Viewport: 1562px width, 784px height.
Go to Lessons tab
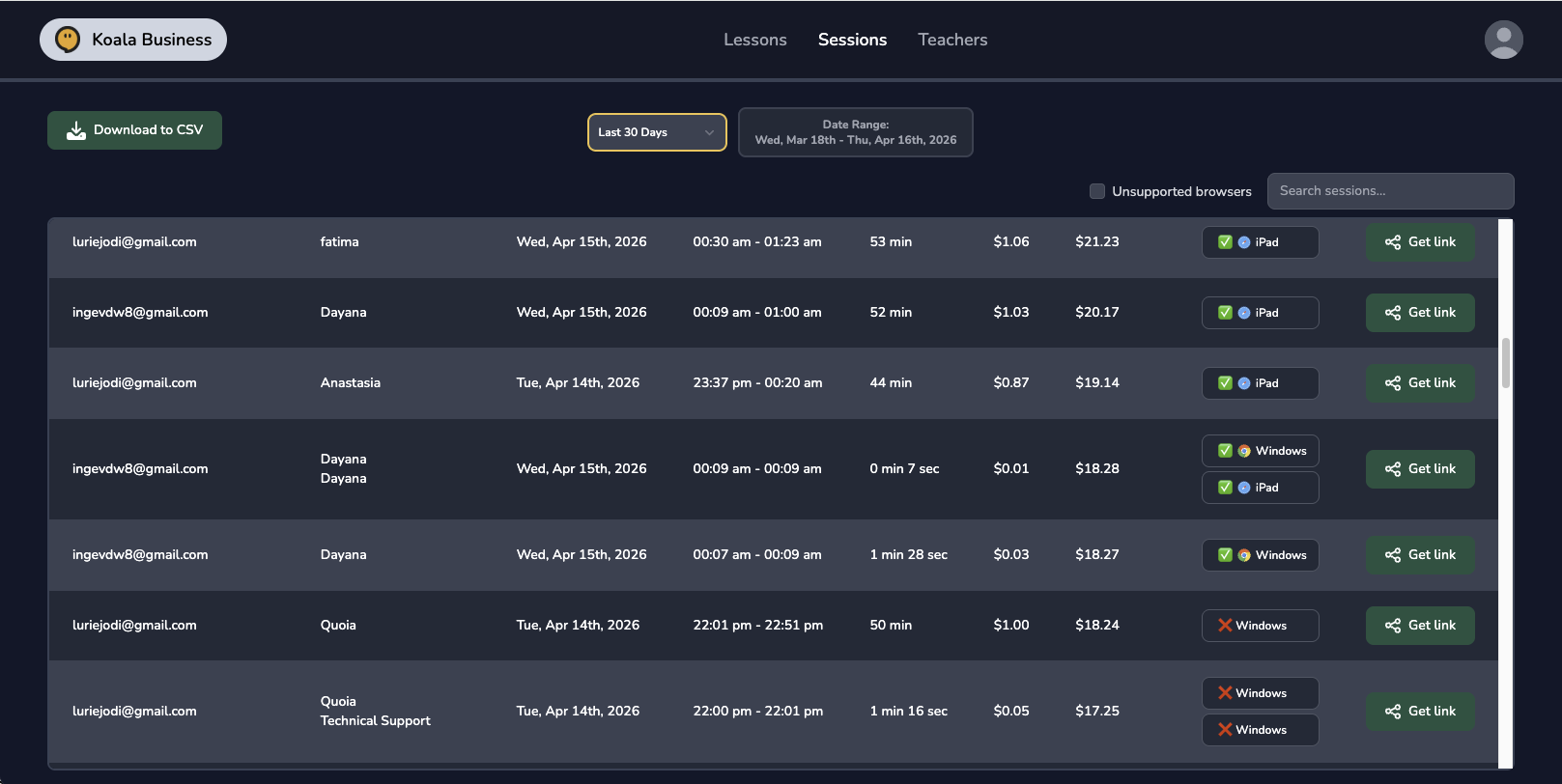755,40
